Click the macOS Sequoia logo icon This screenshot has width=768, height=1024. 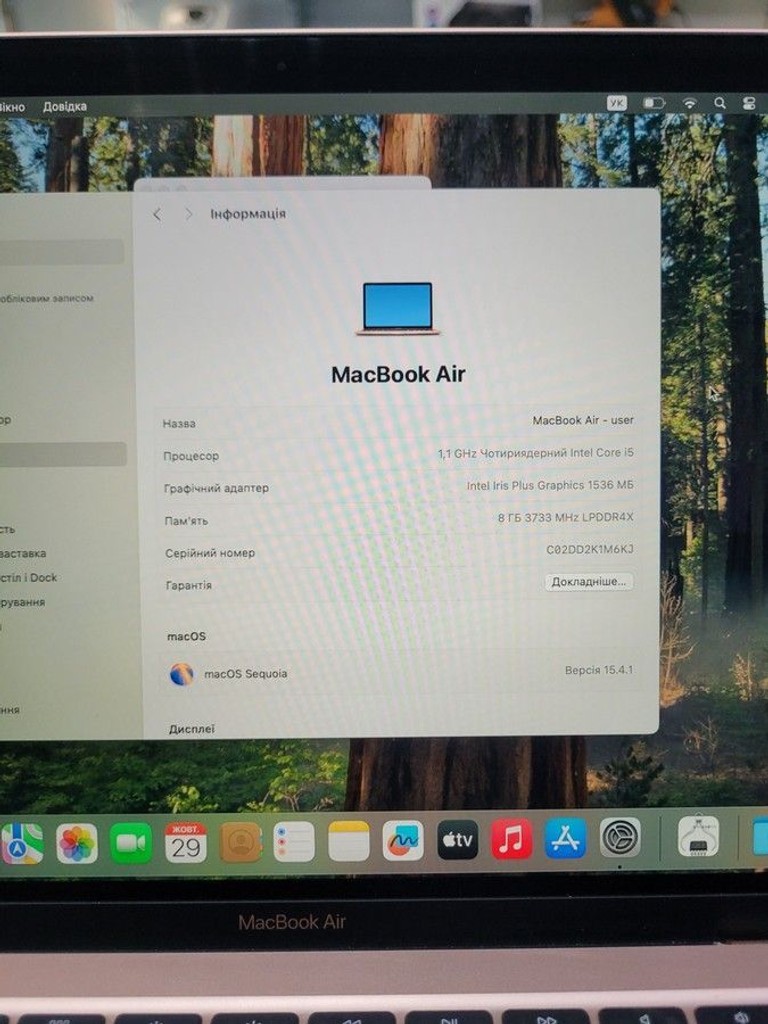click(182, 674)
